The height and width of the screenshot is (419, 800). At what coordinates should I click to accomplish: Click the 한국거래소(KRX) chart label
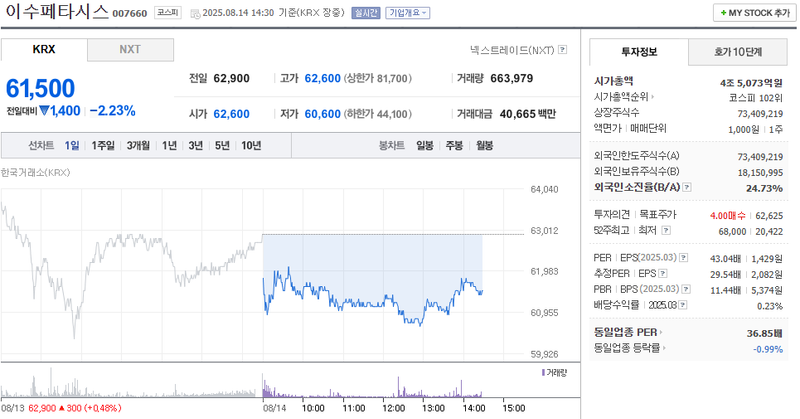(35, 173)
